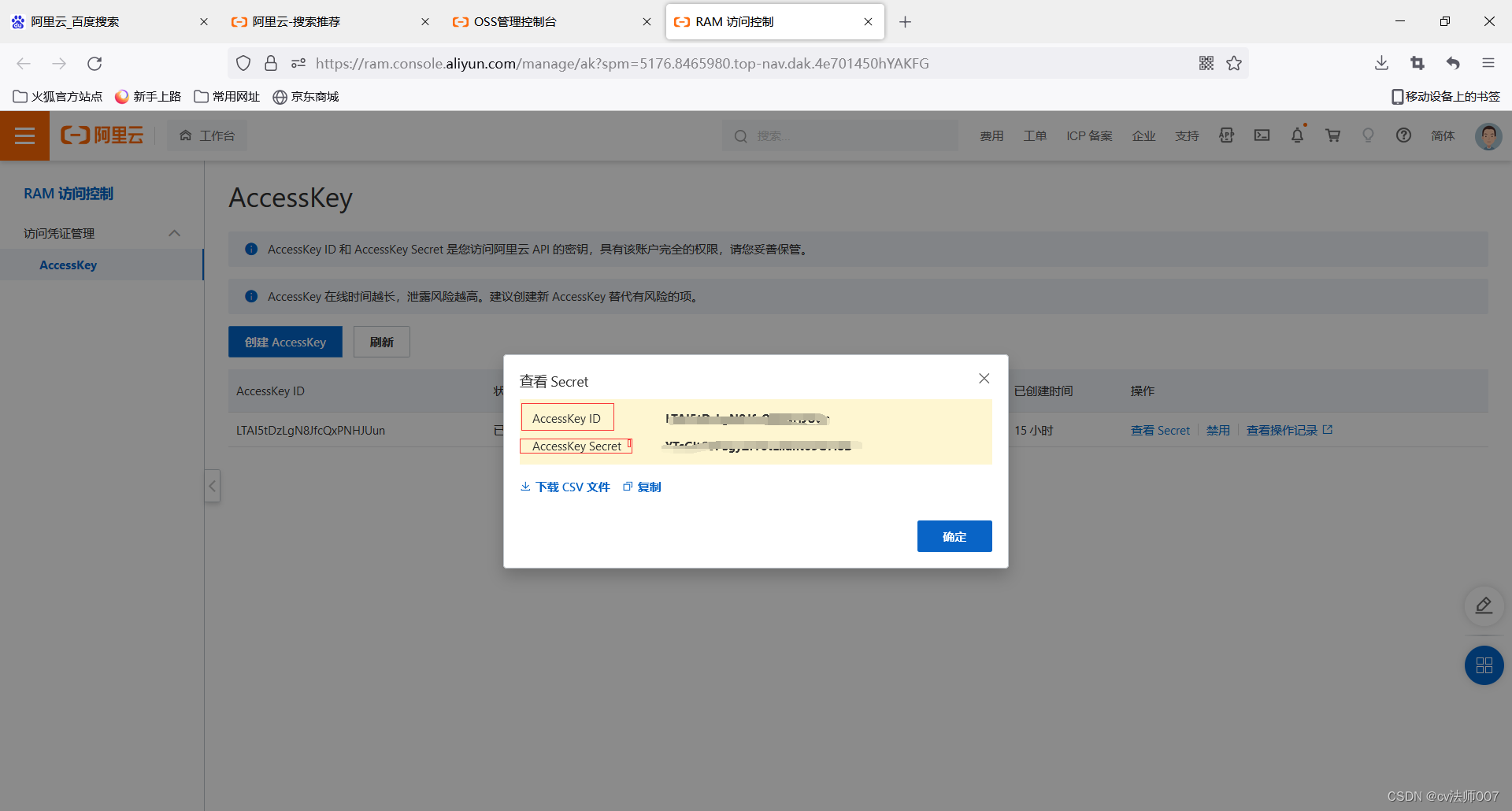Switch to OSS管理控制台 tab
This screenshot has height=811, width=1512.
tap(551, 22)
